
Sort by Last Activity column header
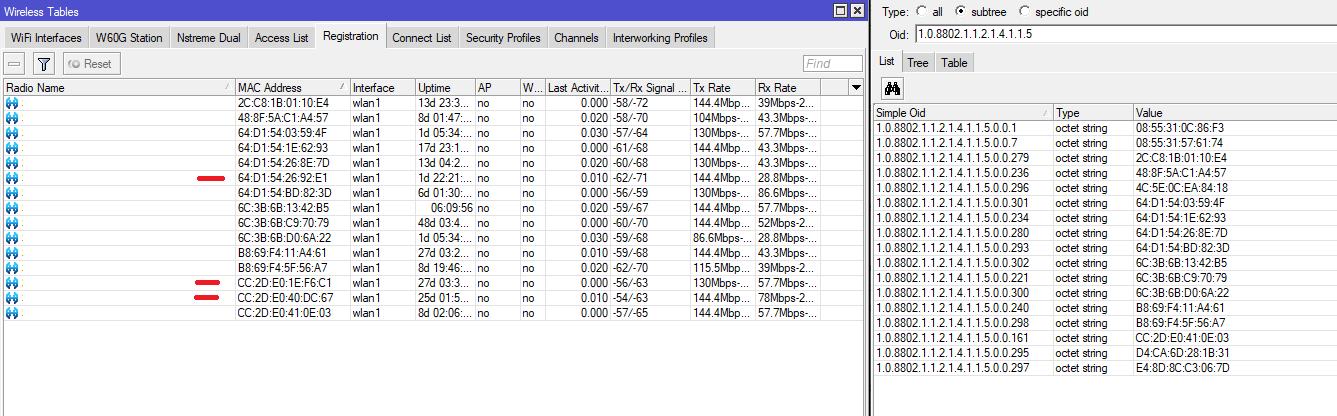578,88
